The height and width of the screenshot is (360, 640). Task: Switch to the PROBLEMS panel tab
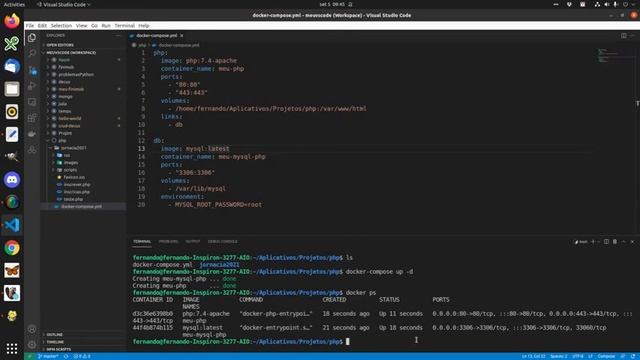coord(168,242)
